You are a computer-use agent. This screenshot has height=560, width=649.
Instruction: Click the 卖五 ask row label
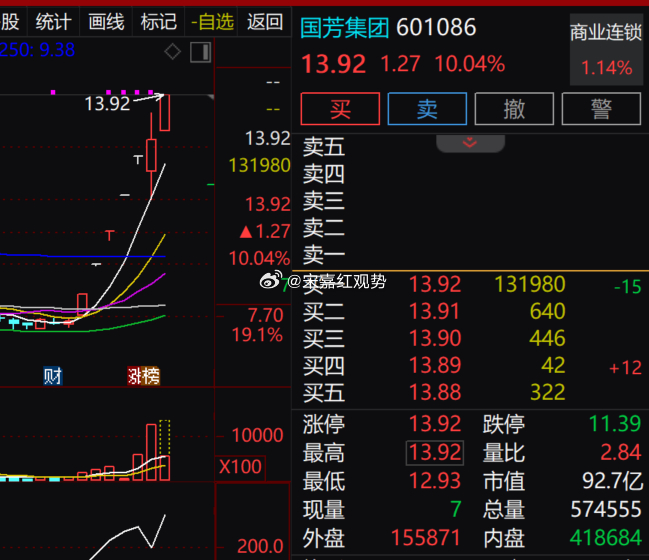[x=324, y=147]
